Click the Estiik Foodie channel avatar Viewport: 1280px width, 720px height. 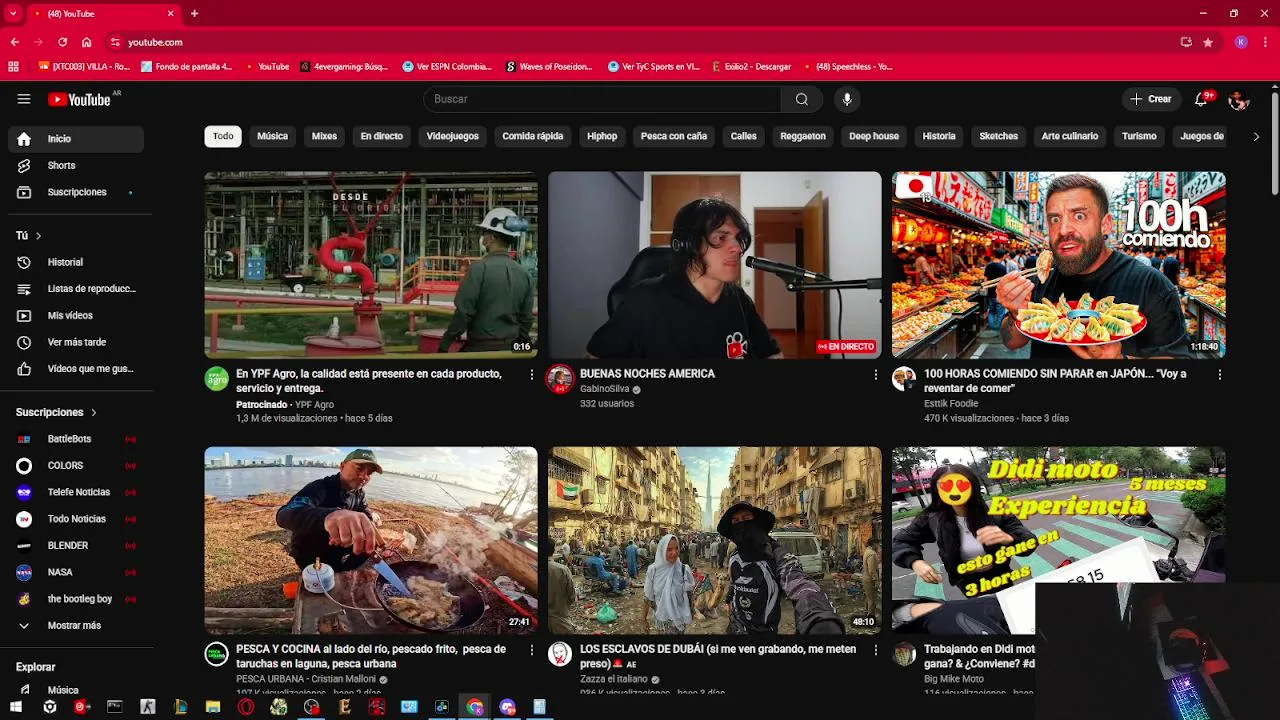[904, 379]
